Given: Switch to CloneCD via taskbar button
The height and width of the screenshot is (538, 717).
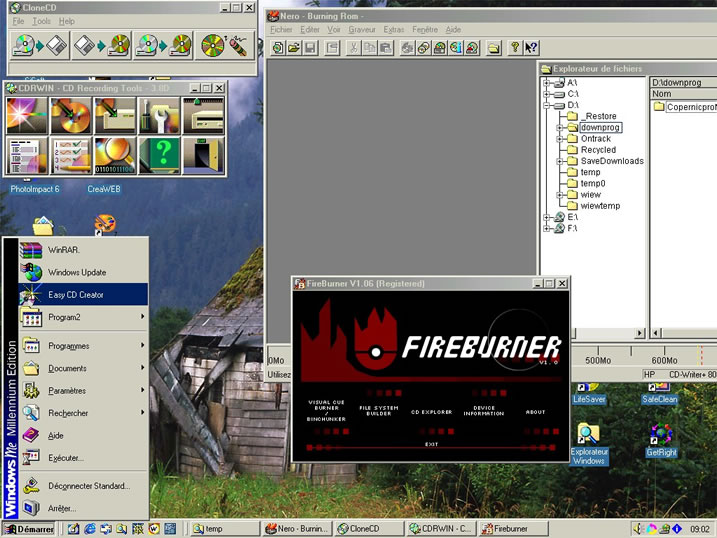Looking at the screenshot, I should tap(369, 529).
